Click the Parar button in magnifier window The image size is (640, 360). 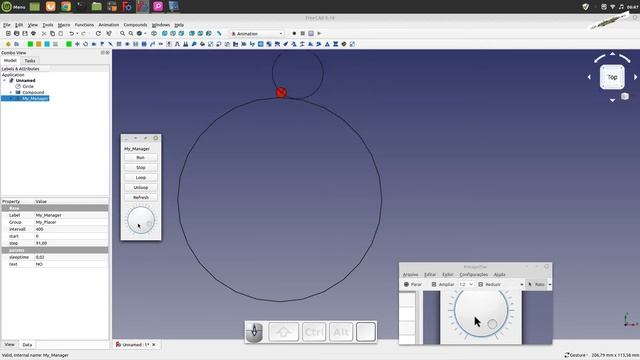413,284
